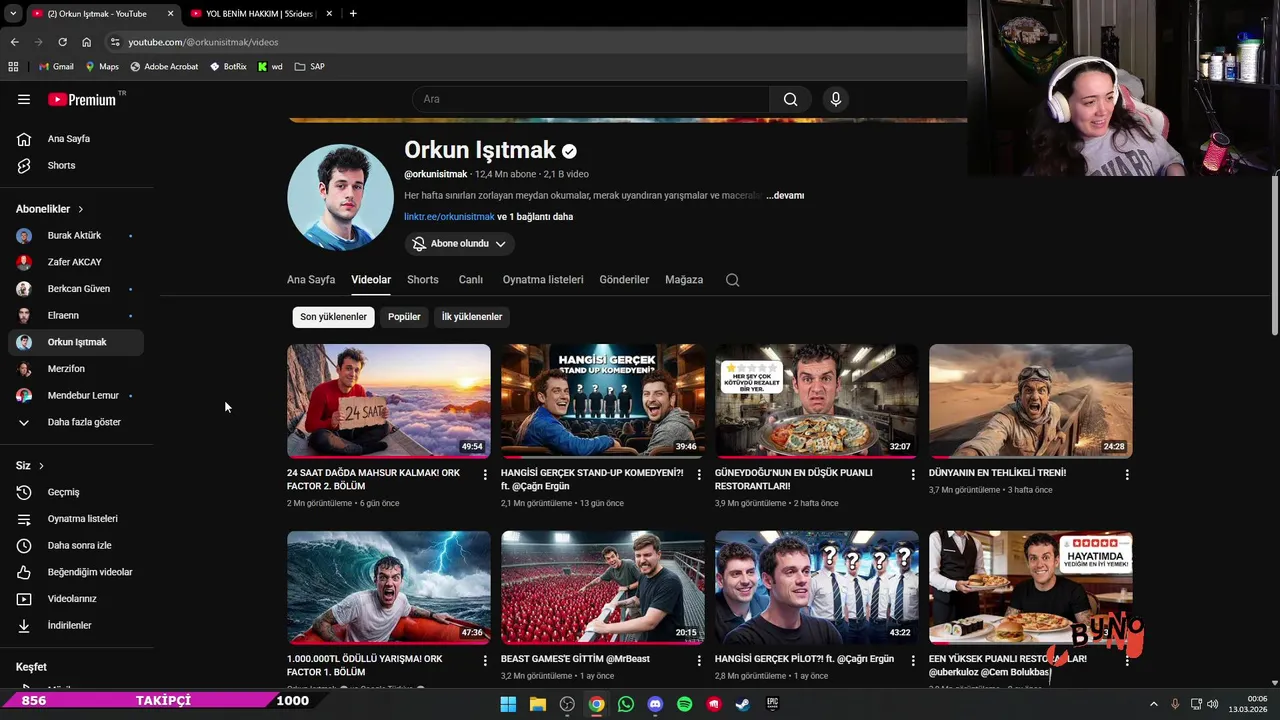Open WhatsApp from the taskbar
The width and height of the screenshot is (1280, 720).
point(626,704)
